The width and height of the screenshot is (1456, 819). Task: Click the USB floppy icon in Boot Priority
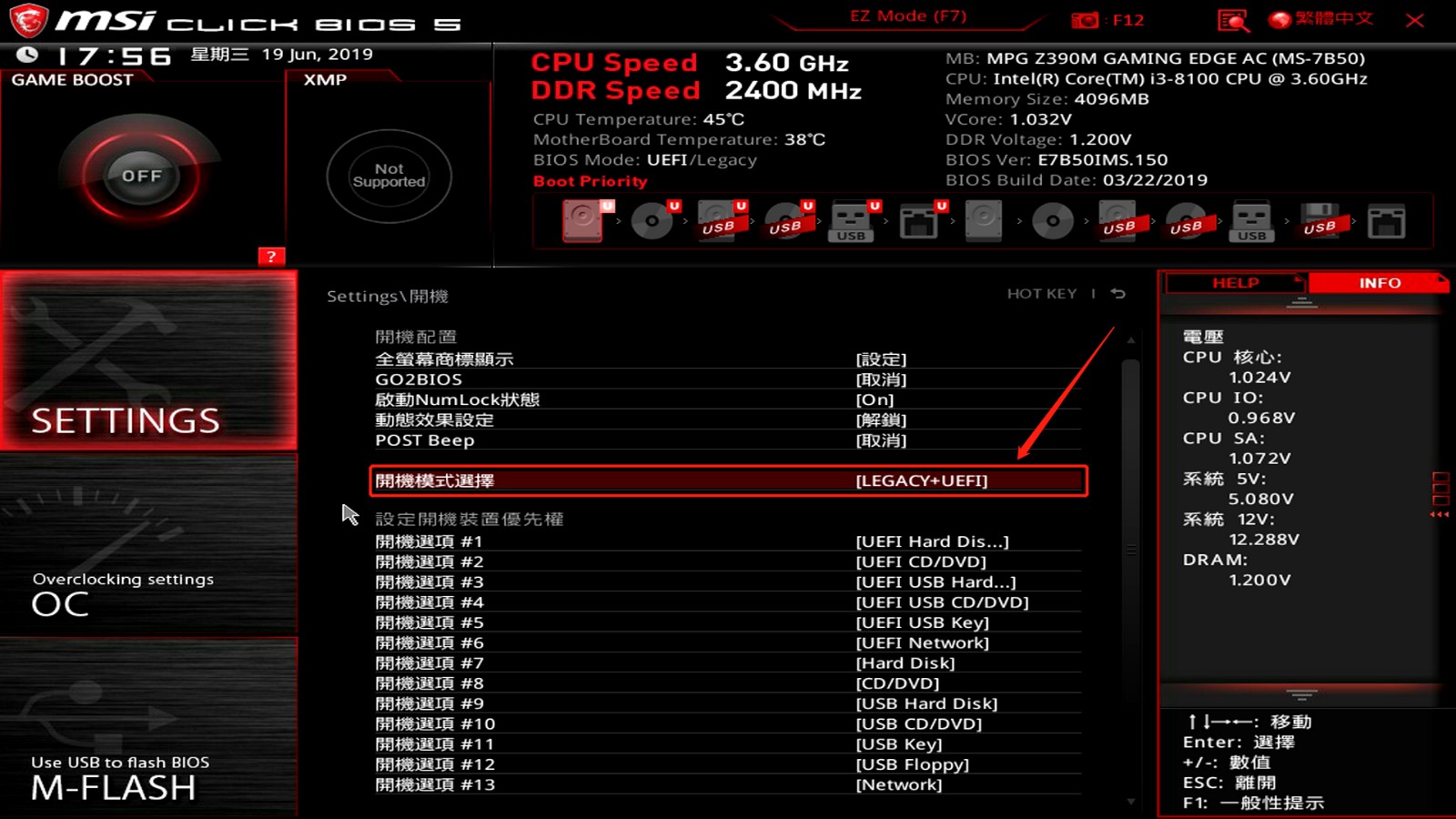[x=1319, y=218]
